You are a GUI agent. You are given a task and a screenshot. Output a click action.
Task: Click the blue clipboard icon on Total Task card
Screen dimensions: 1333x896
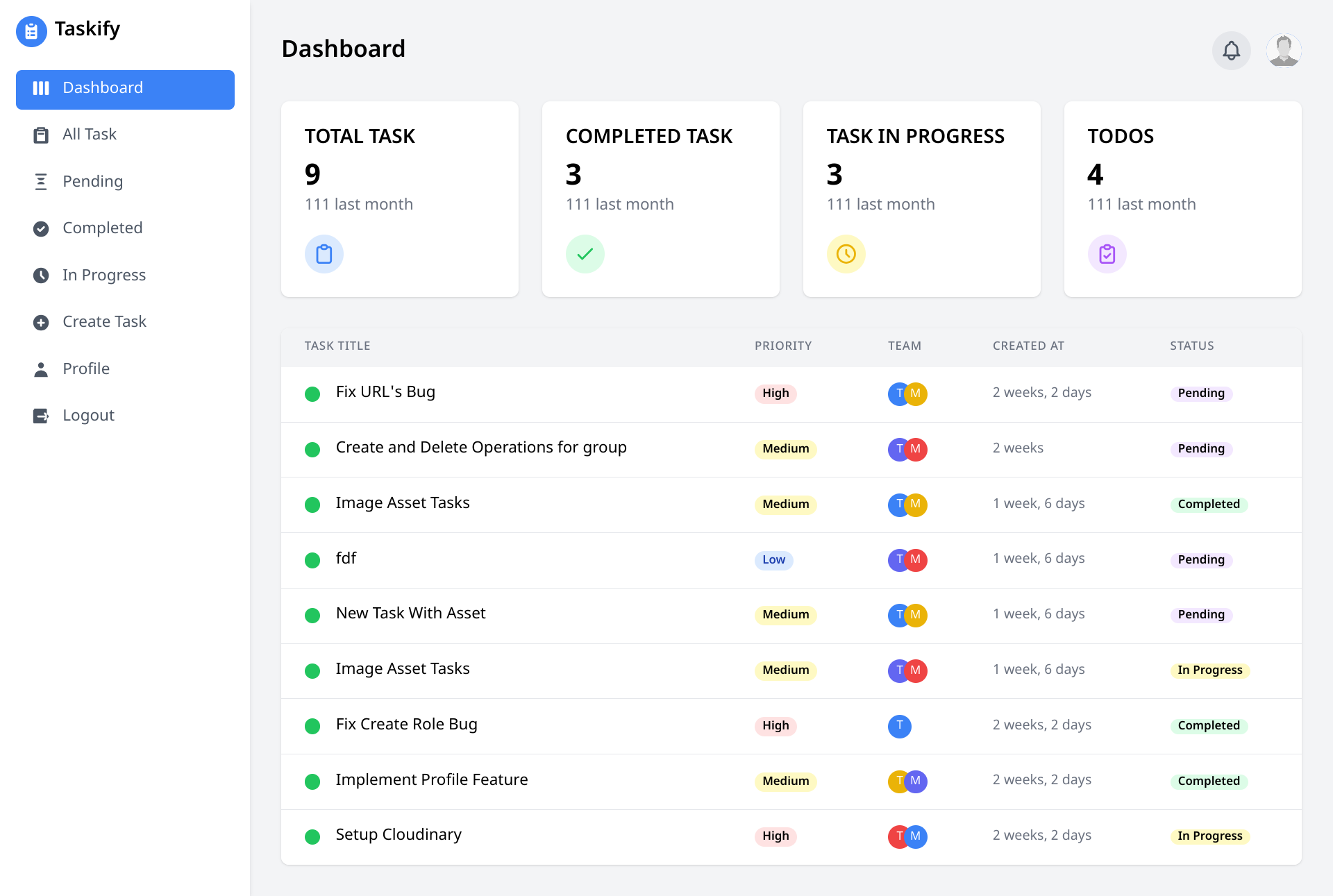(324, 254)
